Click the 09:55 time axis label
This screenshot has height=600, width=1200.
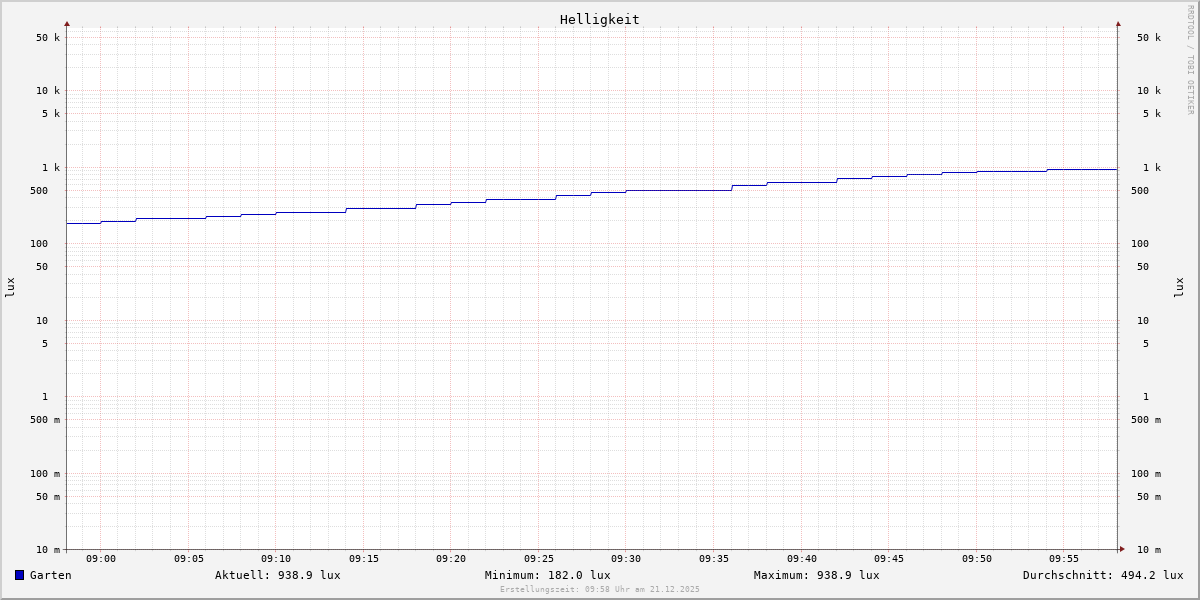point(1064,559)
